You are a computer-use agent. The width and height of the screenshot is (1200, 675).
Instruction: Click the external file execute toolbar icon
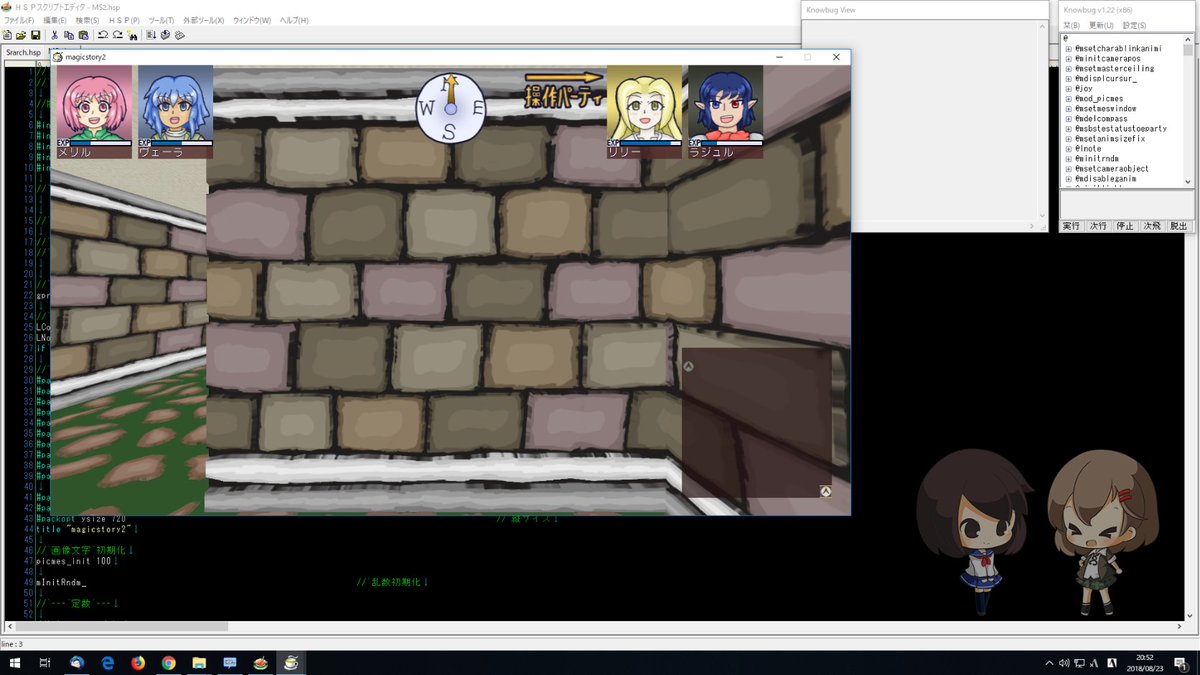click(164, 35)
